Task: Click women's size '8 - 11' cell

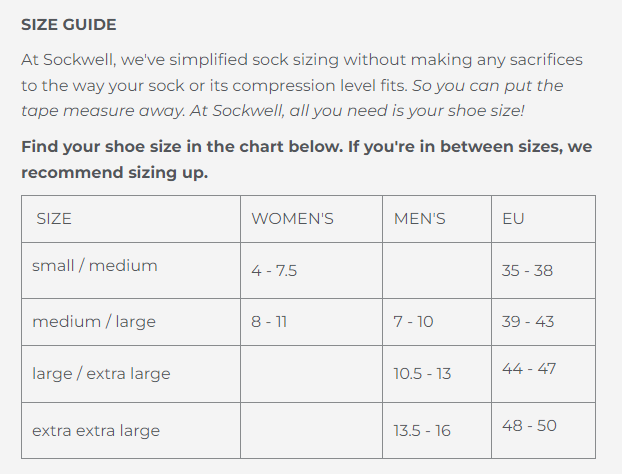Action: click(269, 322)
